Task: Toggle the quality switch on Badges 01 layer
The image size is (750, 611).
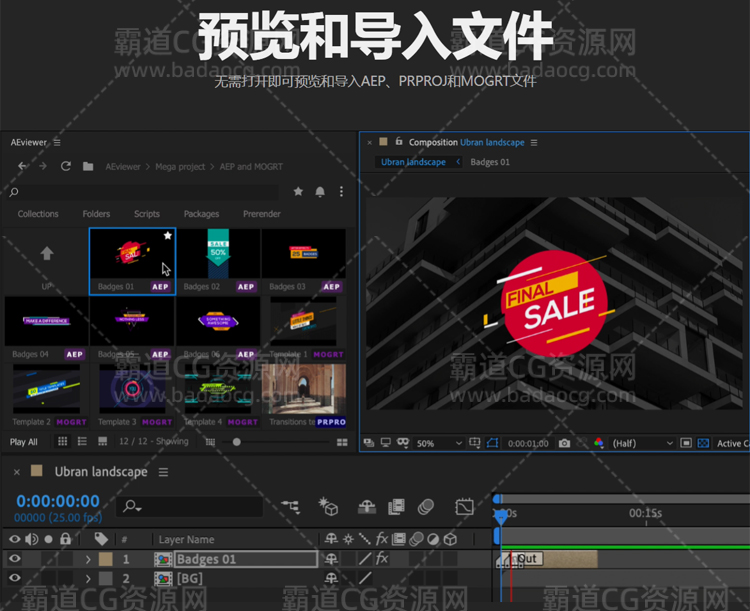Action: (365, 558)
